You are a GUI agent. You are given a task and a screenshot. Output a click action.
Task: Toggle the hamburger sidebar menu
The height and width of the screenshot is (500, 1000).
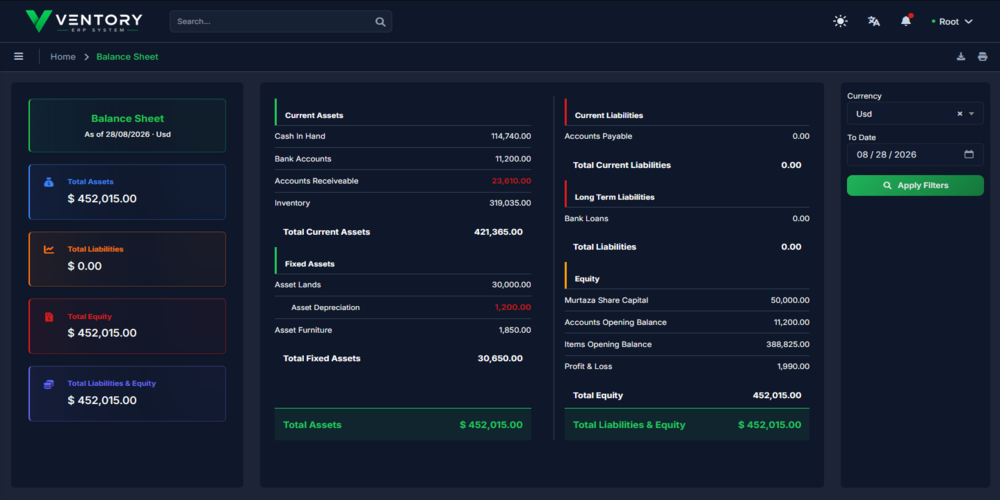pyautogui.click(x=18, y=56)
